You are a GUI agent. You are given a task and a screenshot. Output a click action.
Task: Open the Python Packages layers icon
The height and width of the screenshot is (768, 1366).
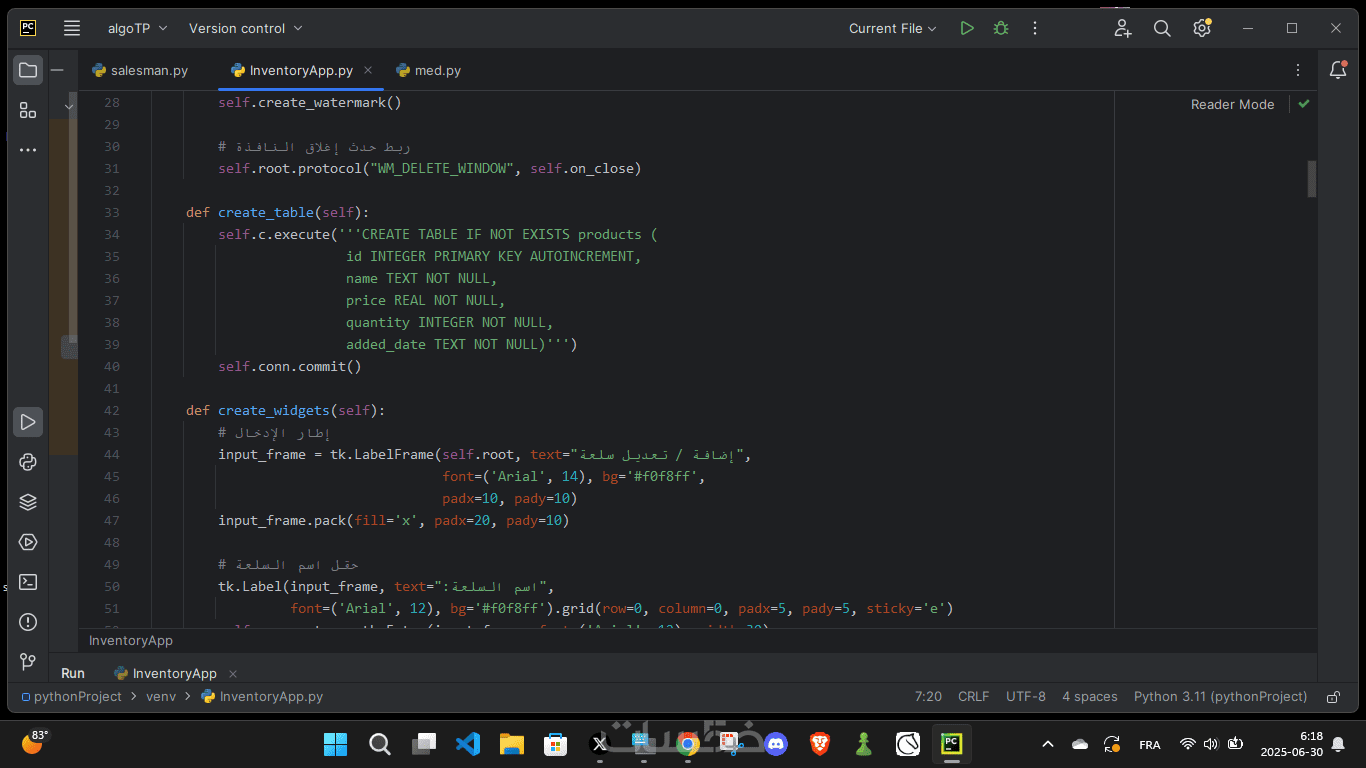coord(28,502)
